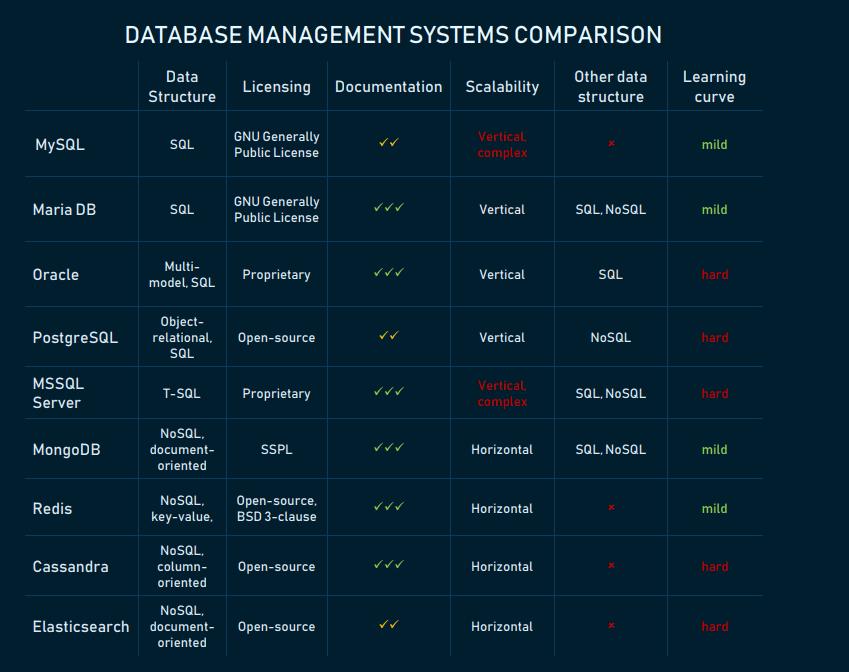Screen dimensions: 849x672
Task: Select MySQL's 'SQL' data structure cell
Action: pyautogui.click(x=182, y=145)
